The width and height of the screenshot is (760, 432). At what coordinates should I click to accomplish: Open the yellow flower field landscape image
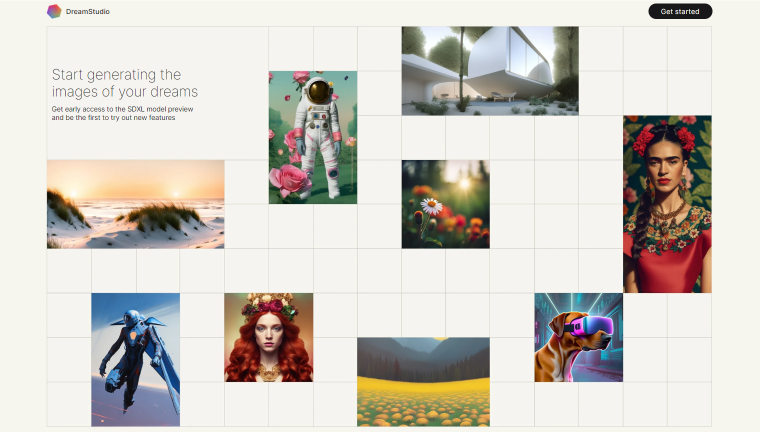tap(424, 382)
